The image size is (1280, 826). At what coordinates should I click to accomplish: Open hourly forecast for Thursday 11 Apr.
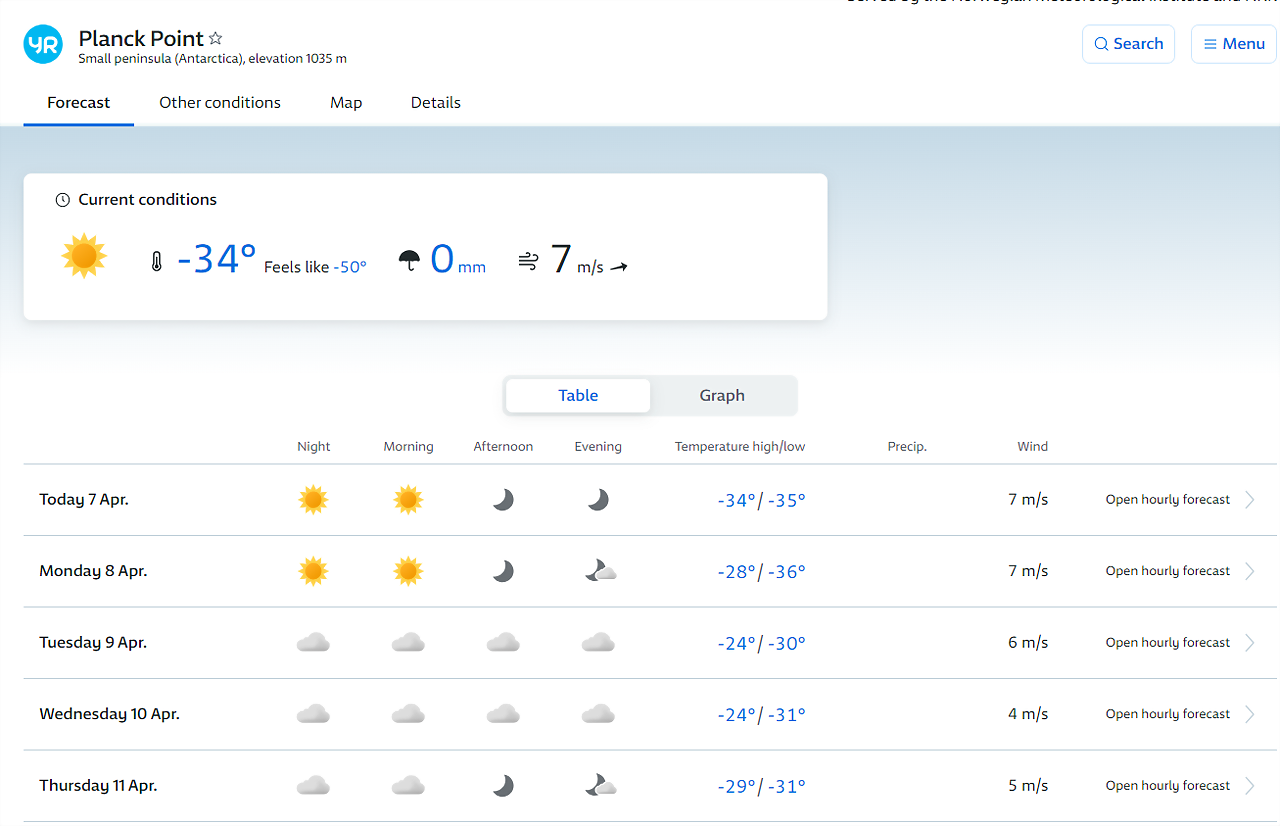[x=1168, y=786]
